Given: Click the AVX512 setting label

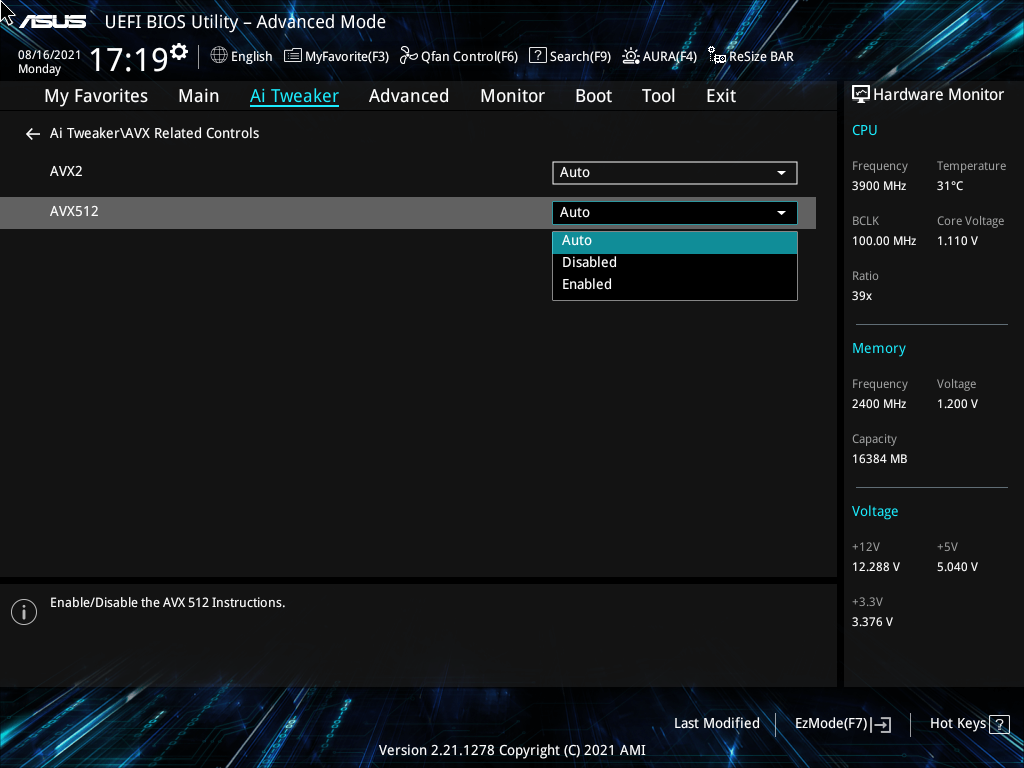Looking at the screenshot, I should [74, 212].
